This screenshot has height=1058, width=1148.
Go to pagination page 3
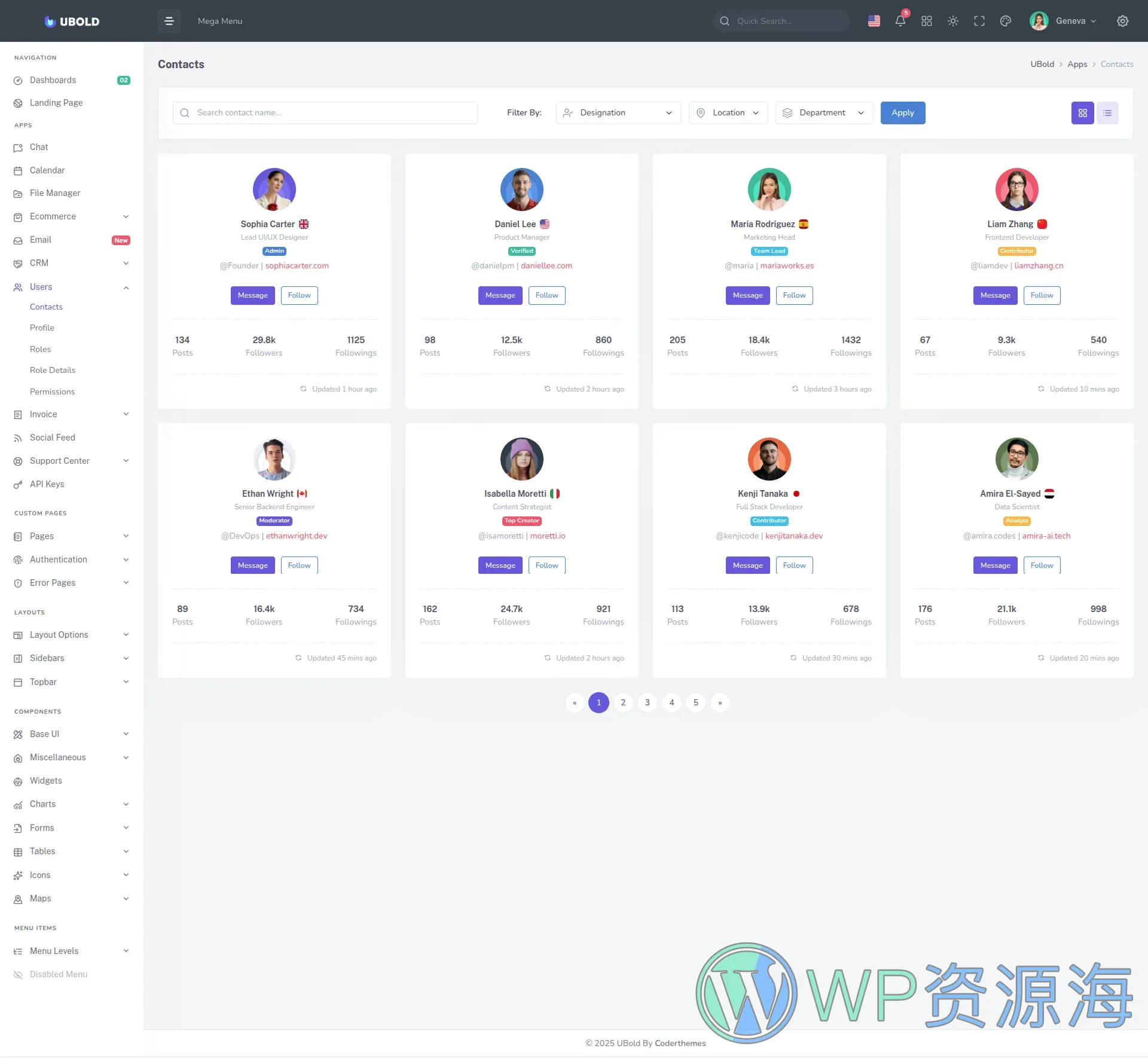coord(648,702)
